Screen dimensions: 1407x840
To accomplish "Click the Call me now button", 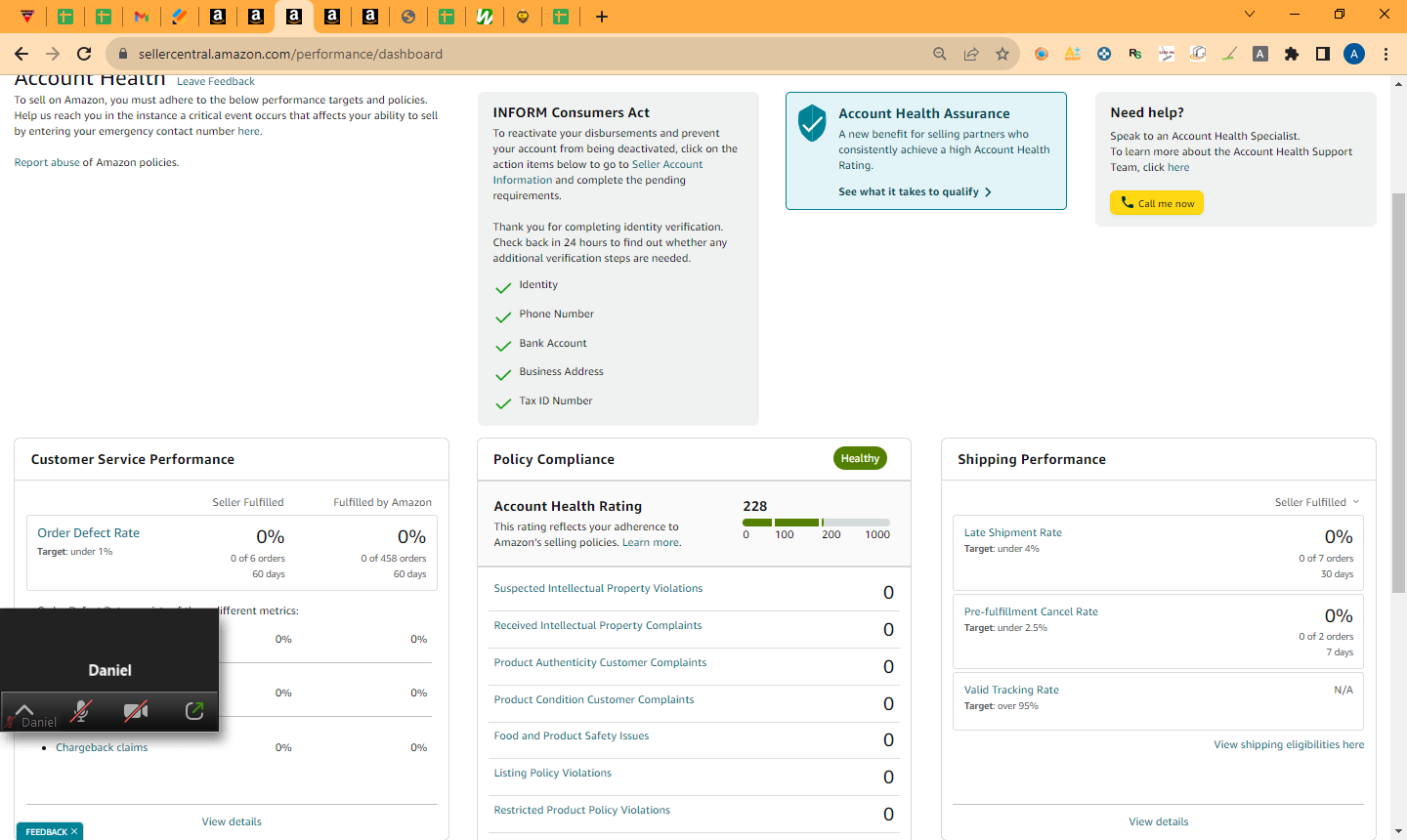I will coord(1157,203).
